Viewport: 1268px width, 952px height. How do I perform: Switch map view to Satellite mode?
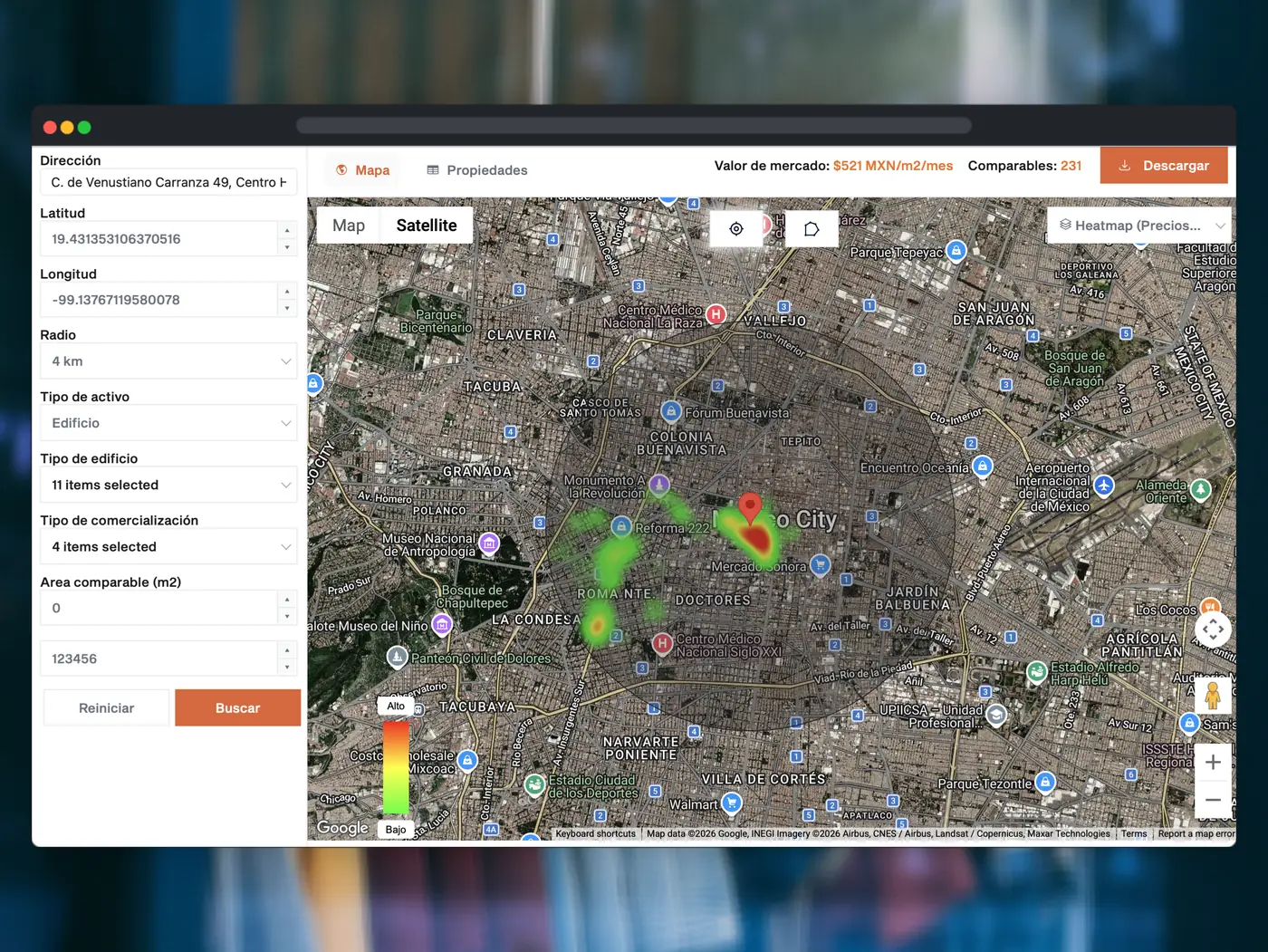coord(427,226)
